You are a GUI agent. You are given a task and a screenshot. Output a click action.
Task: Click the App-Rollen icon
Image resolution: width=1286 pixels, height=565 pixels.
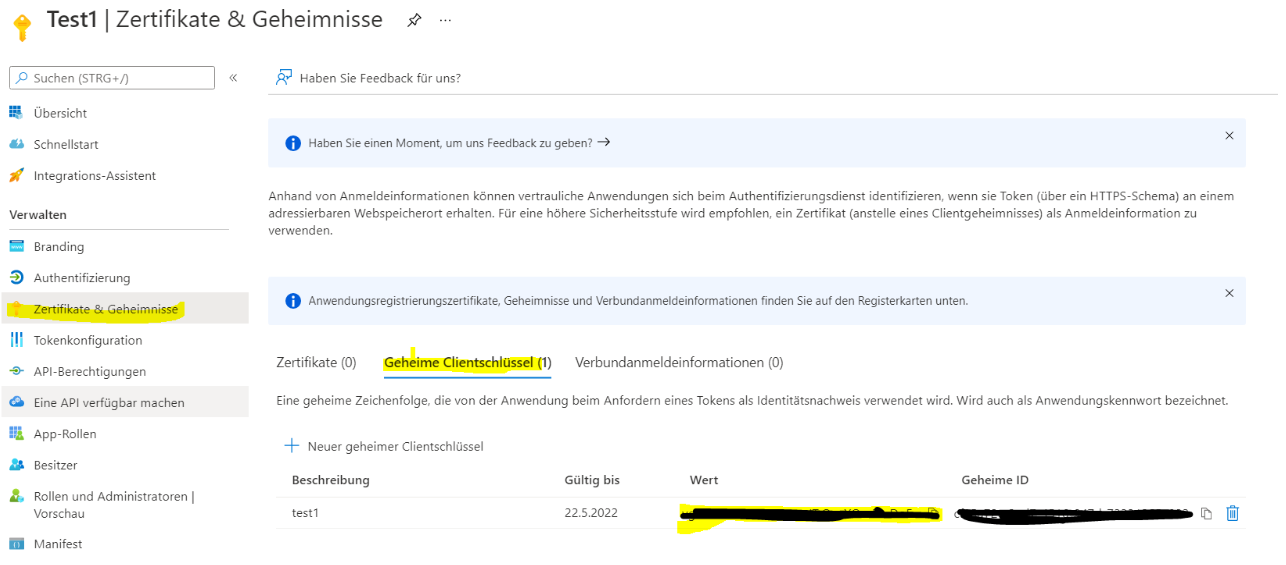16,433
